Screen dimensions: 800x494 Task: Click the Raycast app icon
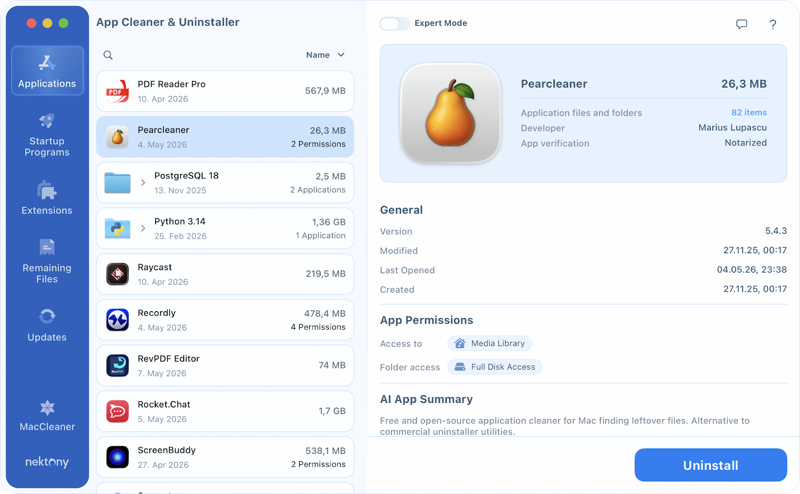pos(117,274)
